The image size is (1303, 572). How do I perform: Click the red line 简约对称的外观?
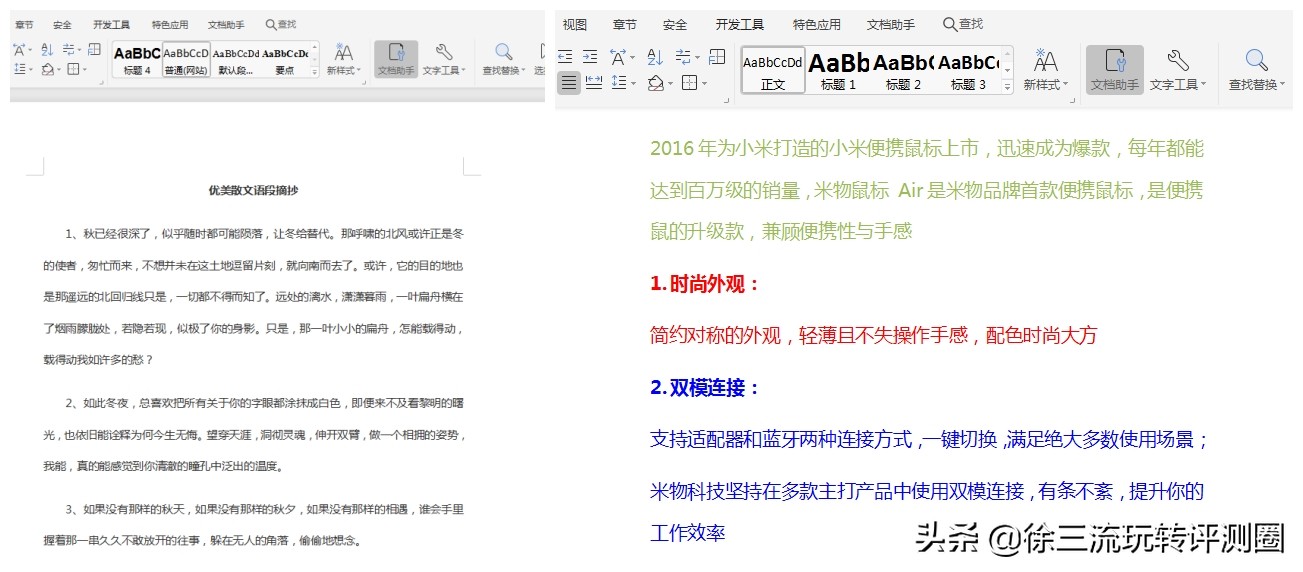(874, 336)
